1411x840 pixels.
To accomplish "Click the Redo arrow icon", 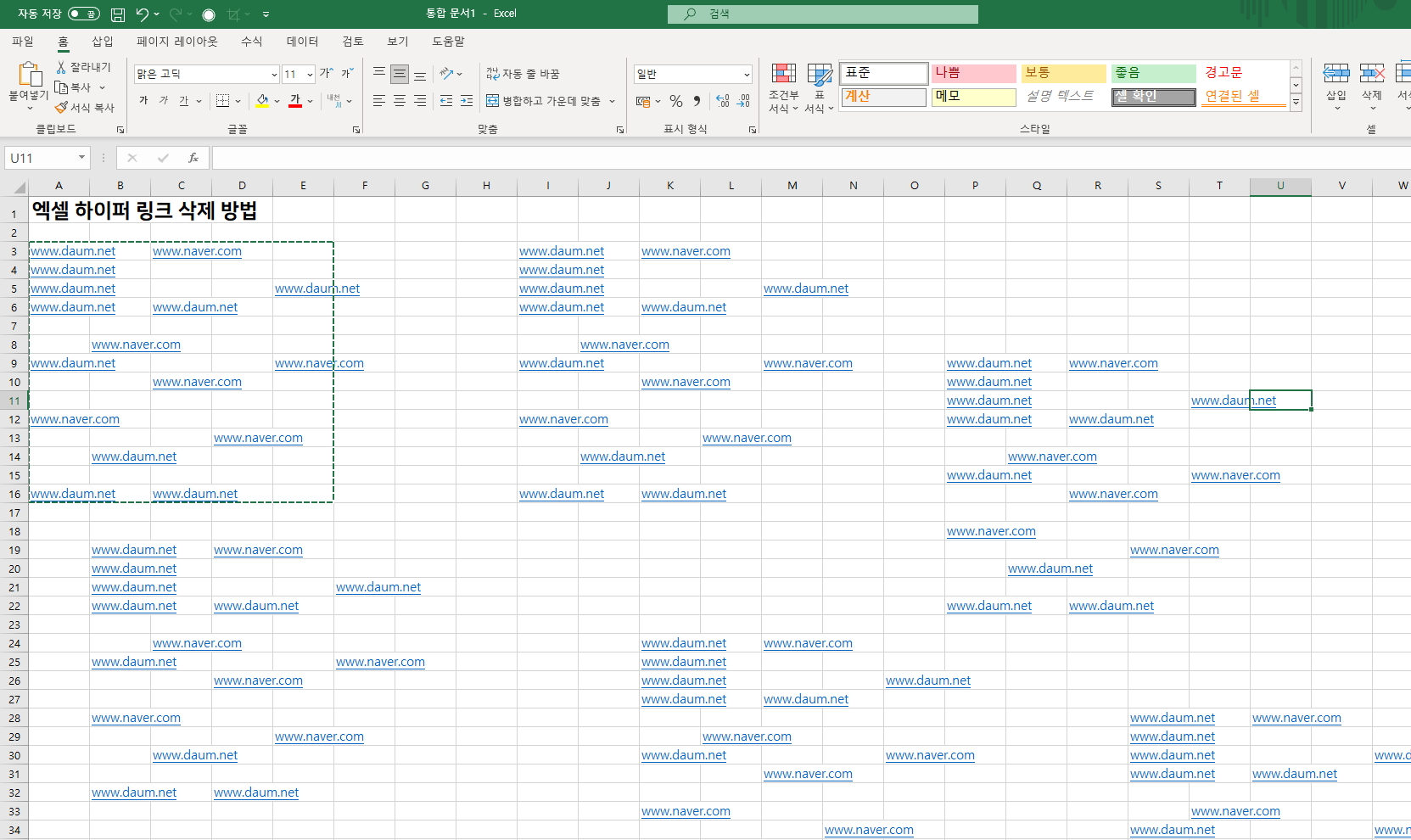I will (x=176, y=14).
